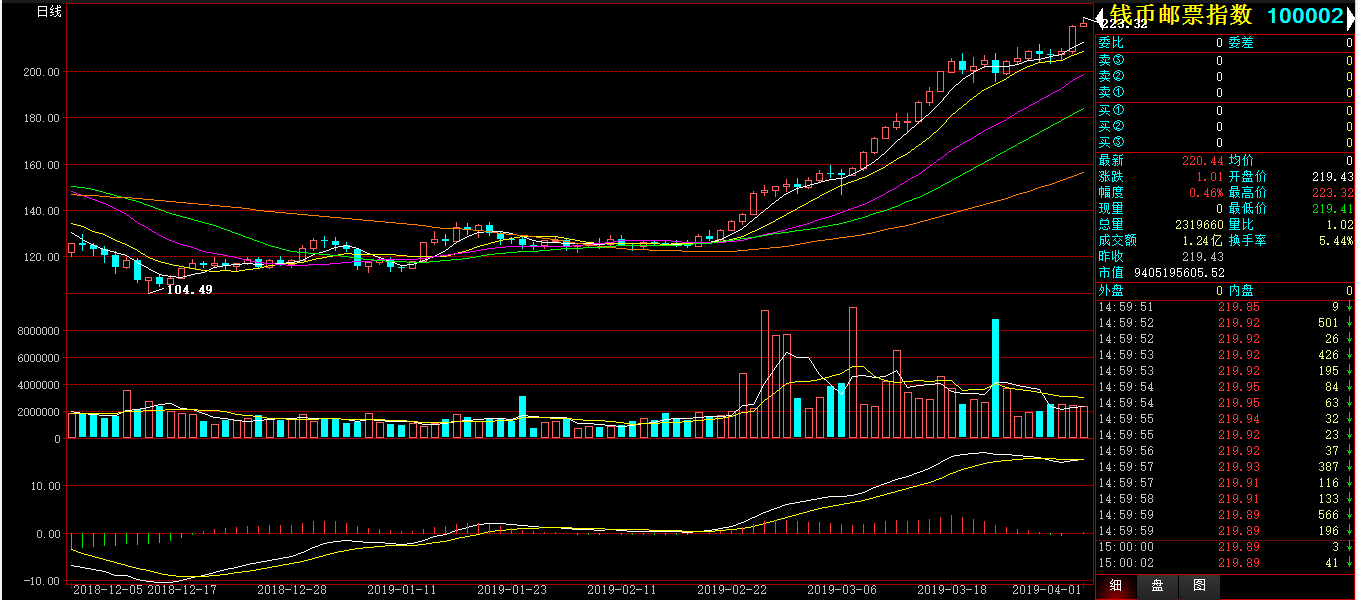Switch to the 图 chart tab
The image size is (1358, 600).
coord(1199,587)
